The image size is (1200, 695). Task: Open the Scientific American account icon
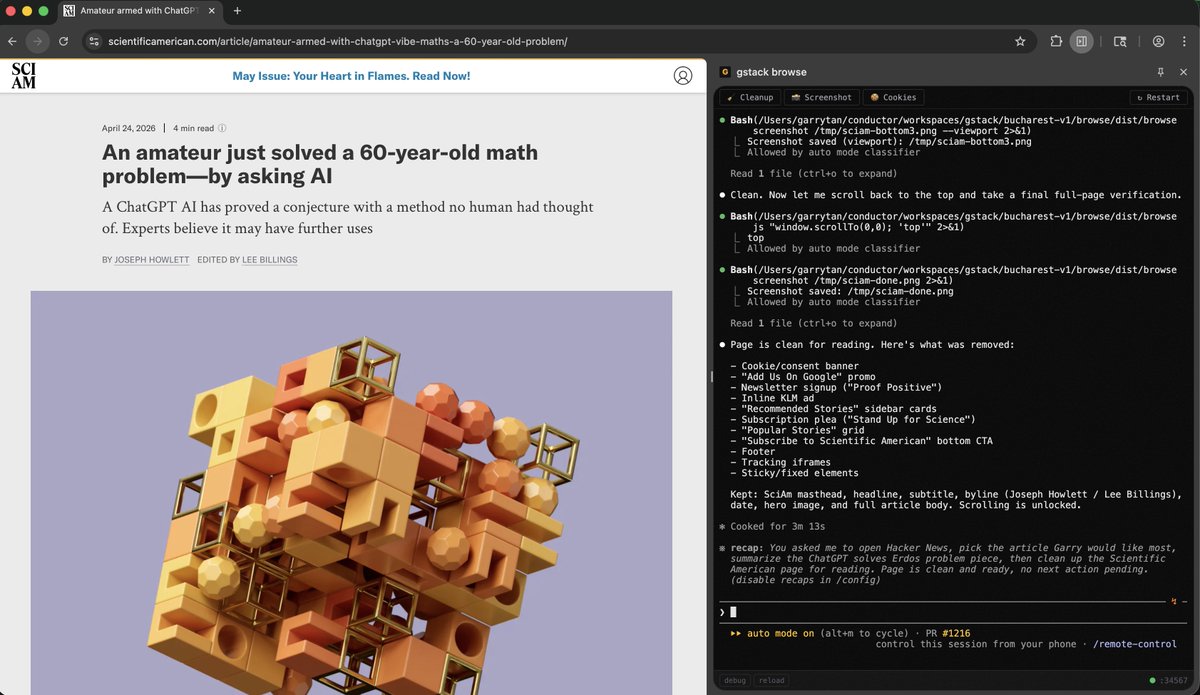pyautogui.click(x=682, y=75)
